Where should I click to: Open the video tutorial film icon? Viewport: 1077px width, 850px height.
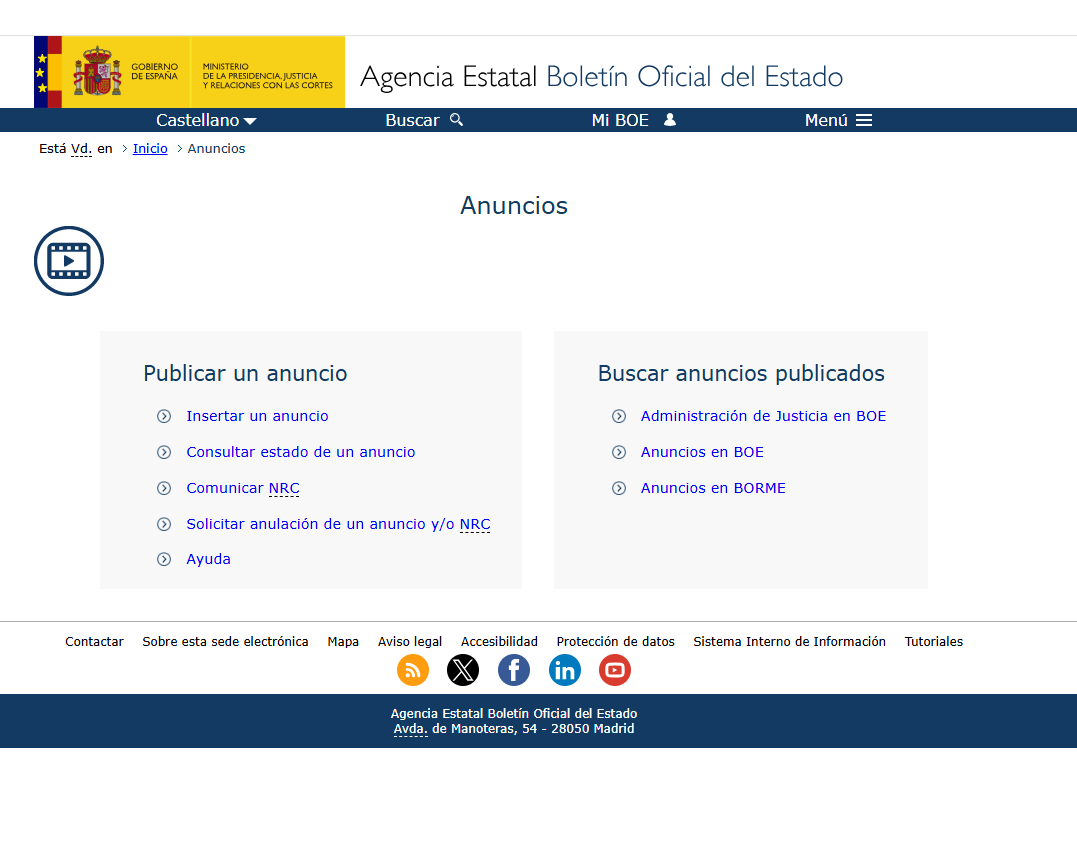coord(69,261)
